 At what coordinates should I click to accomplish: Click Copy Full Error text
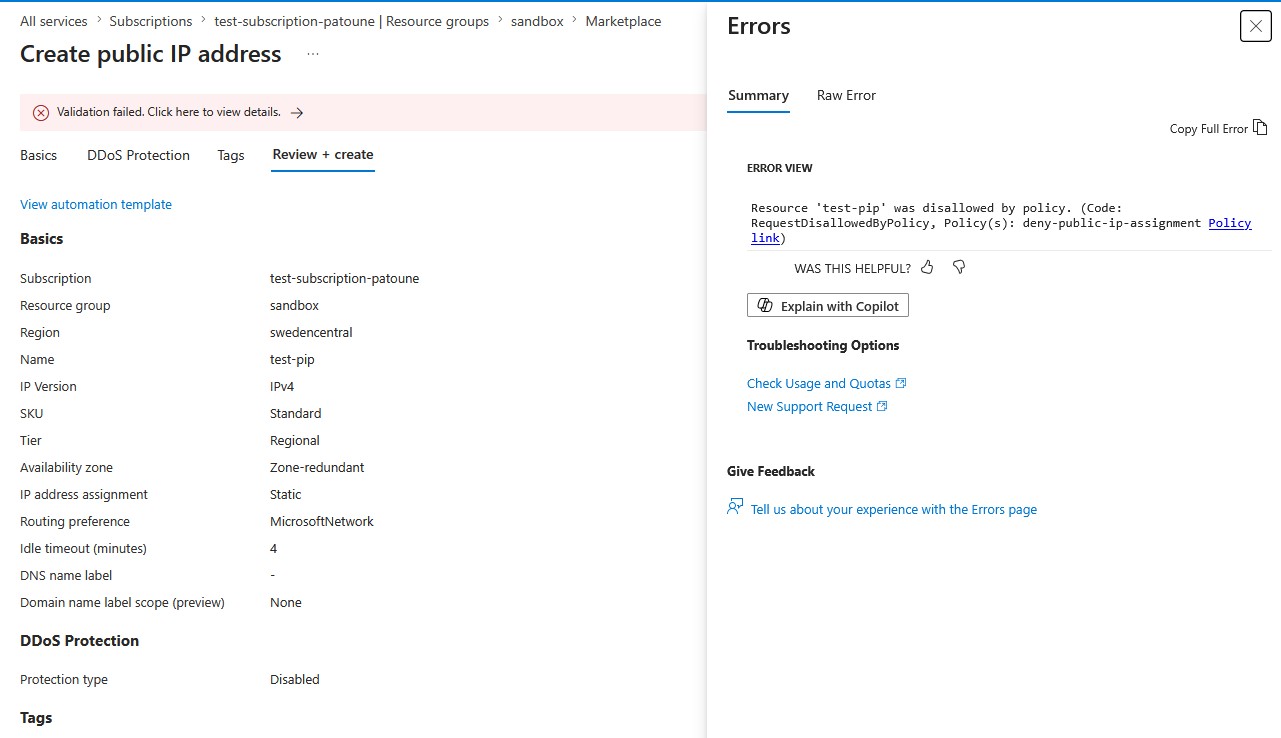click(1209, 128)
